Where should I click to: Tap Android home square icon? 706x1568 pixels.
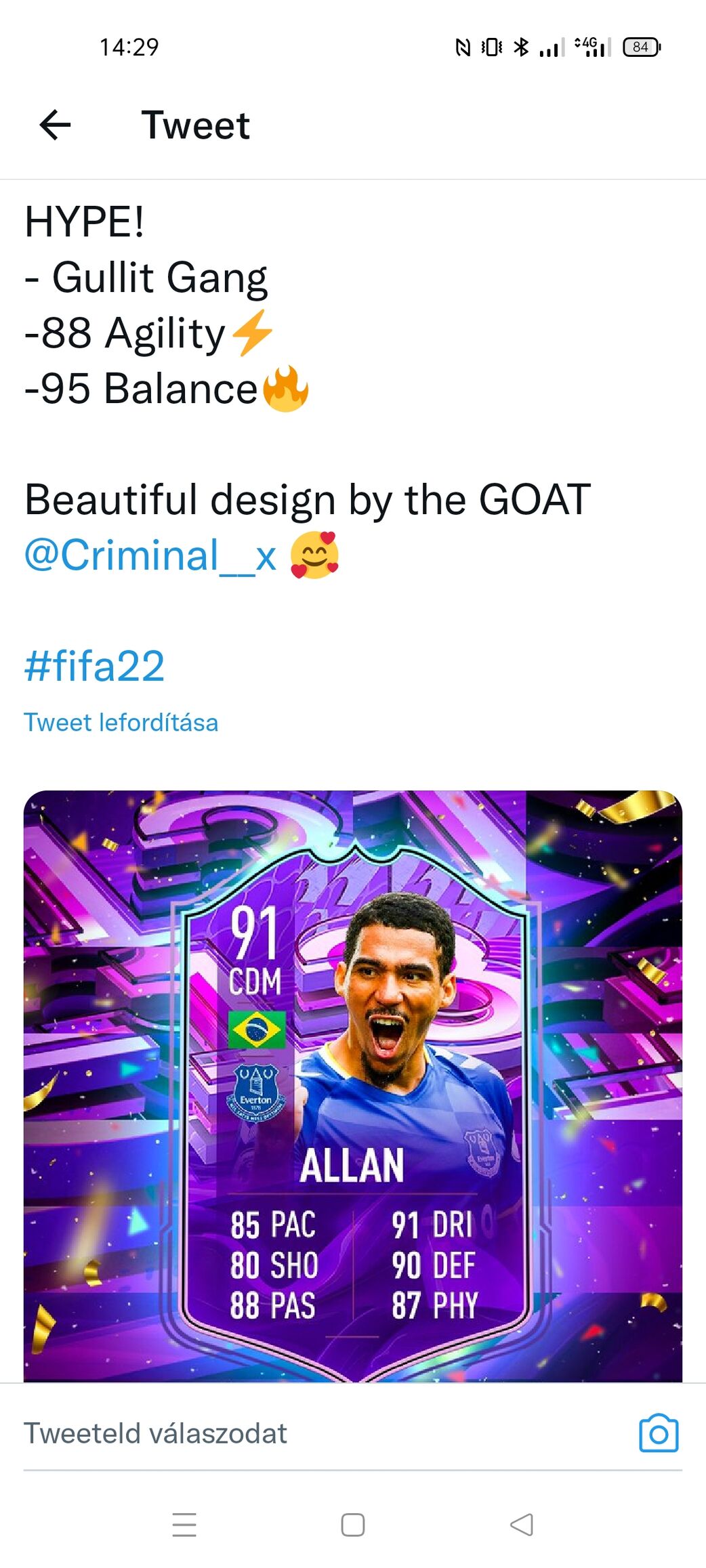pos(352,1524)
